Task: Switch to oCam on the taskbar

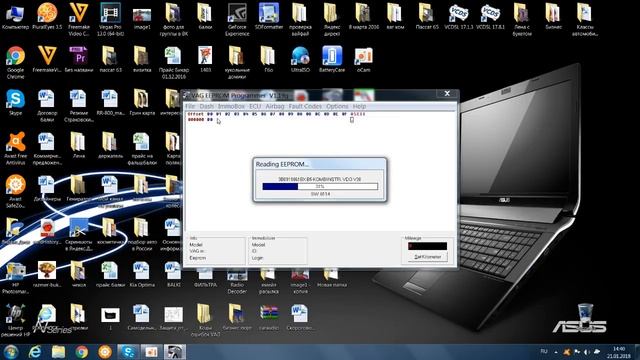Action: pyautogui.click(x=151, y=351)
